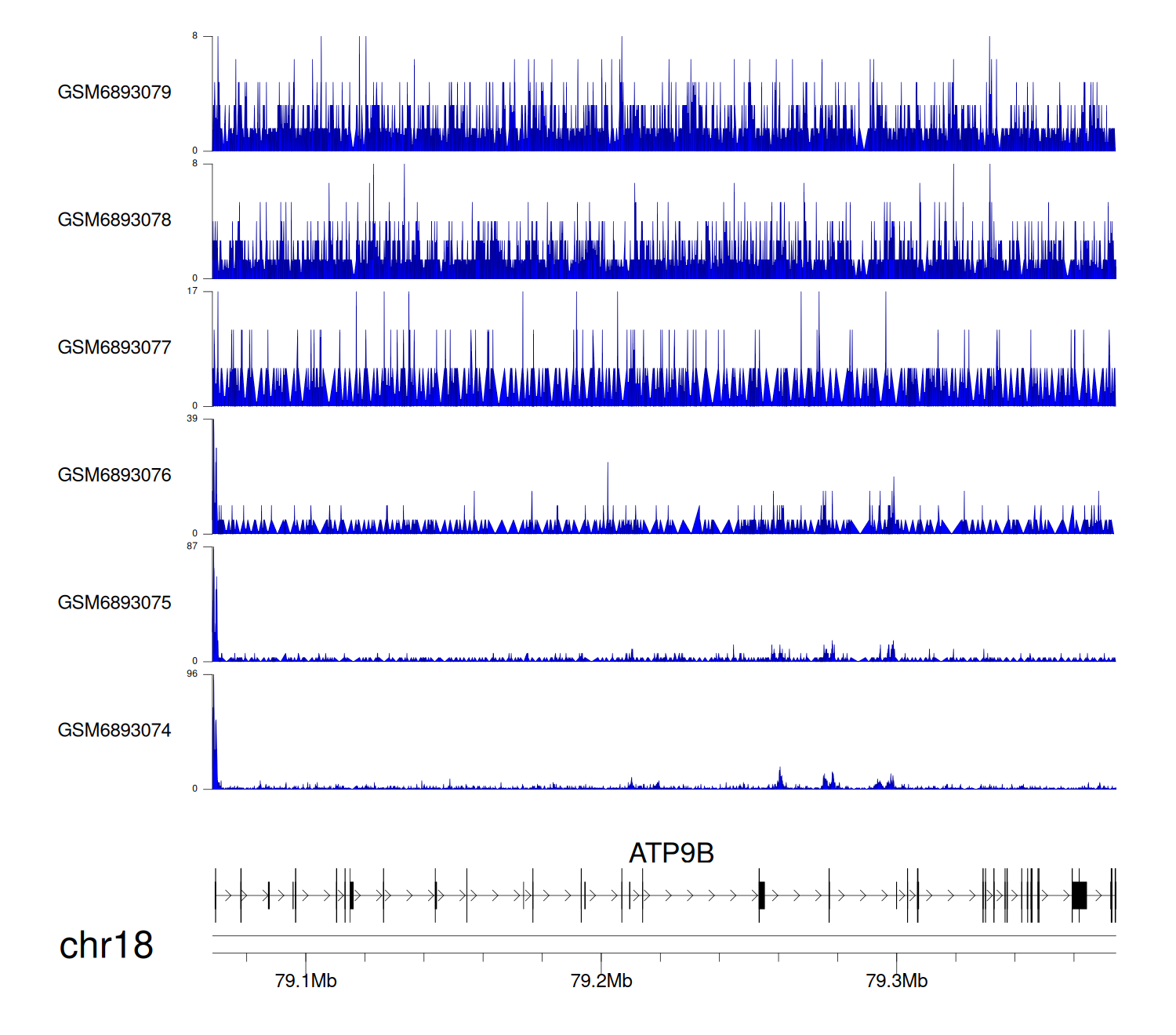Click the GSM6893079 track label
1176x1035 pixels.
pyautogui.click(x=114, y=93)
